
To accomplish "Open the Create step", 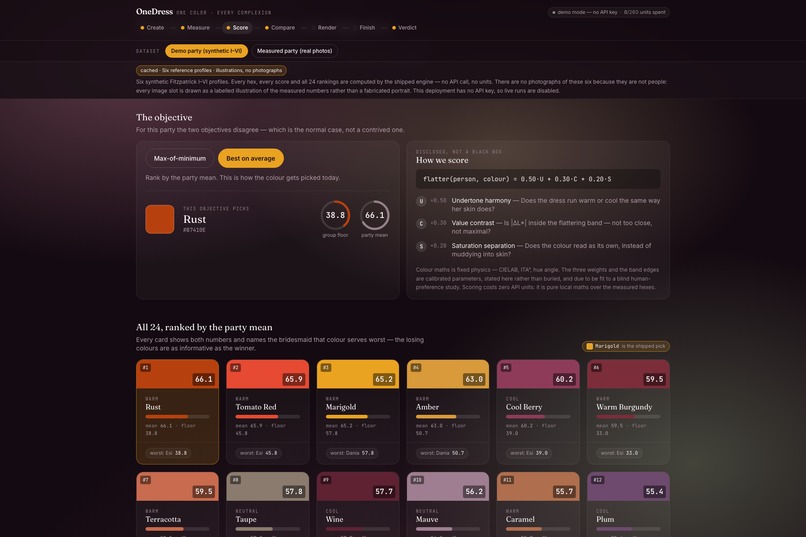I will pos(152,28).
